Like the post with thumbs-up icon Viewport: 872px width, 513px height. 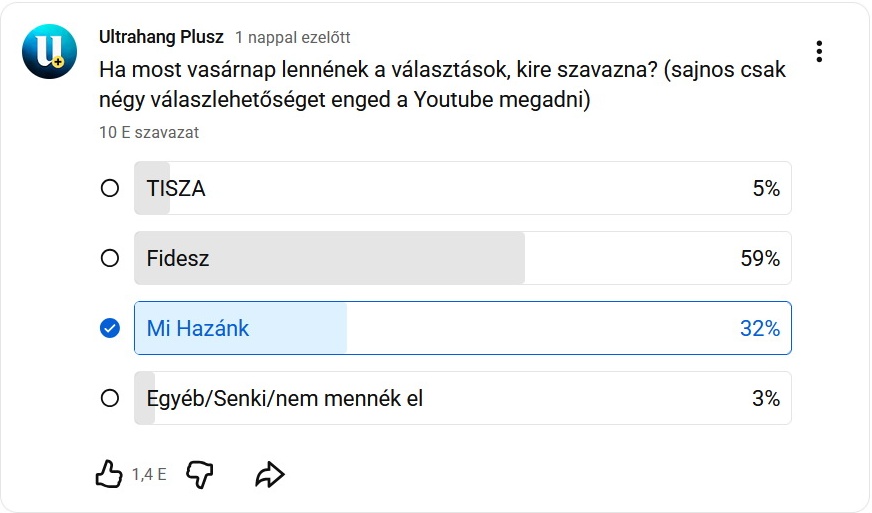point(108,474)
